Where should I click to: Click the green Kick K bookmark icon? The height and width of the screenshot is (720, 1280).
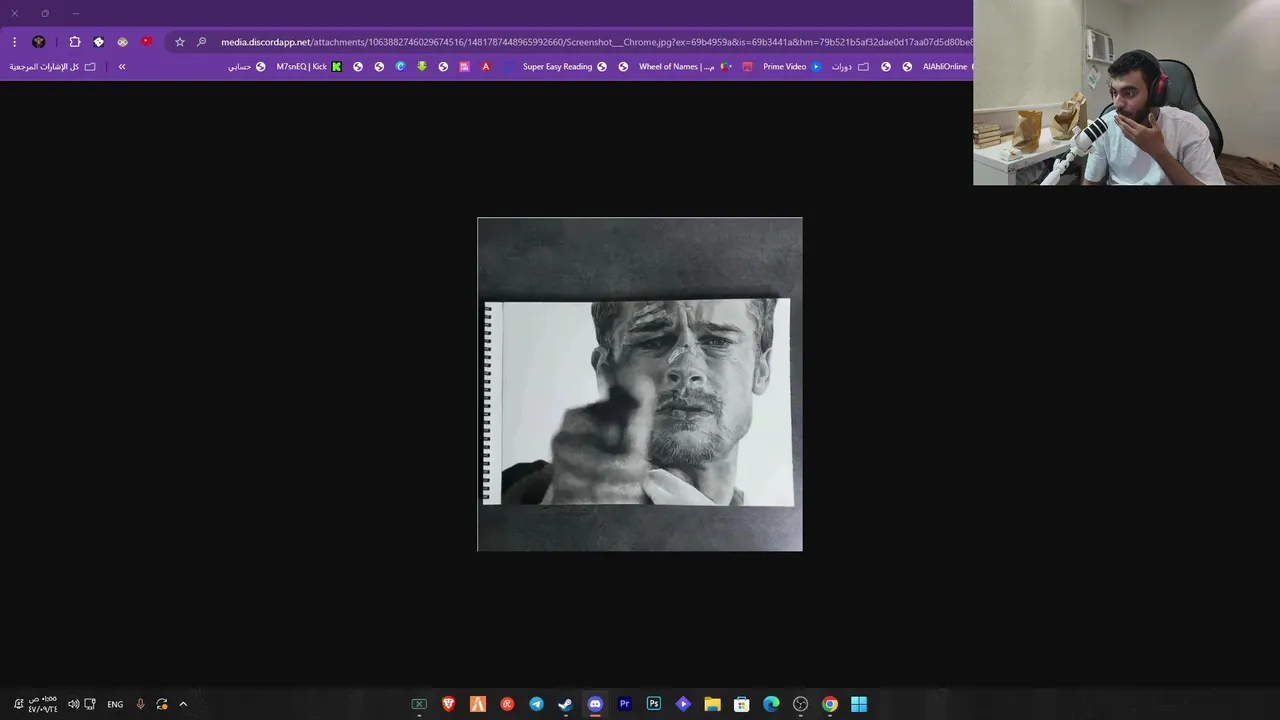click(x=337, y=67)
